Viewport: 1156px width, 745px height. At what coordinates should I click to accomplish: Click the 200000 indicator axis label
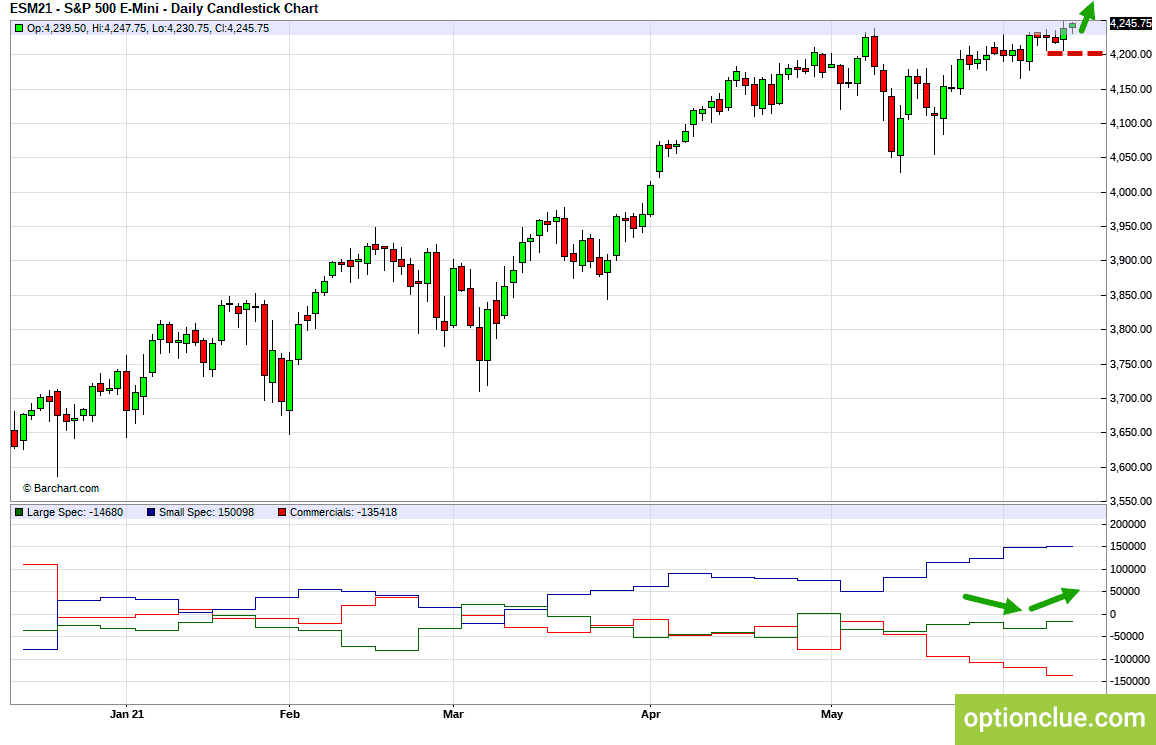tap(1128, 524)
